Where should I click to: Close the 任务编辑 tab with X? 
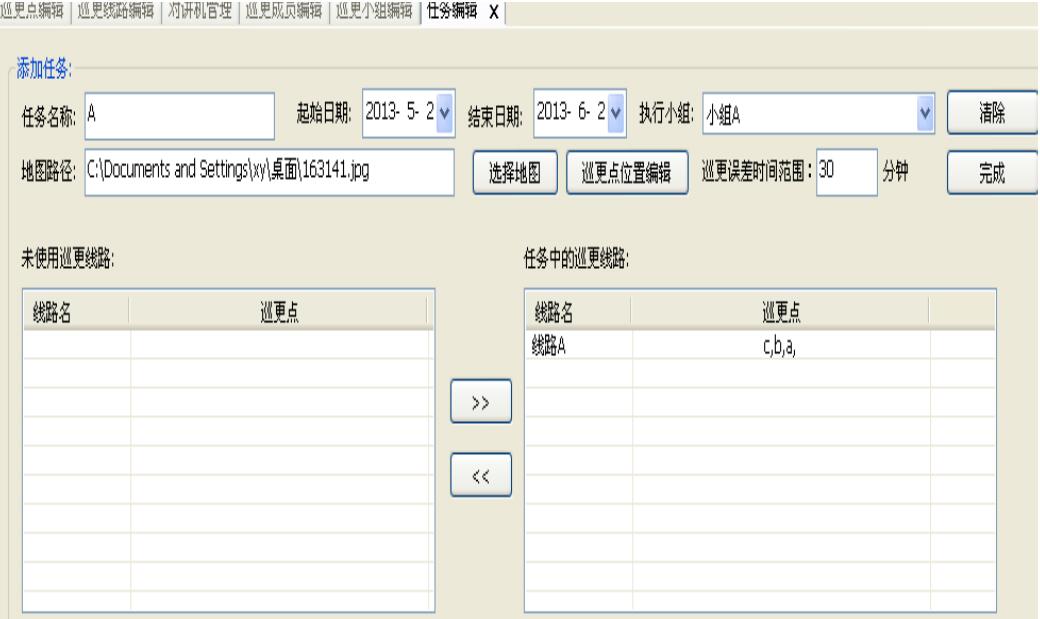tap(493, 12)
